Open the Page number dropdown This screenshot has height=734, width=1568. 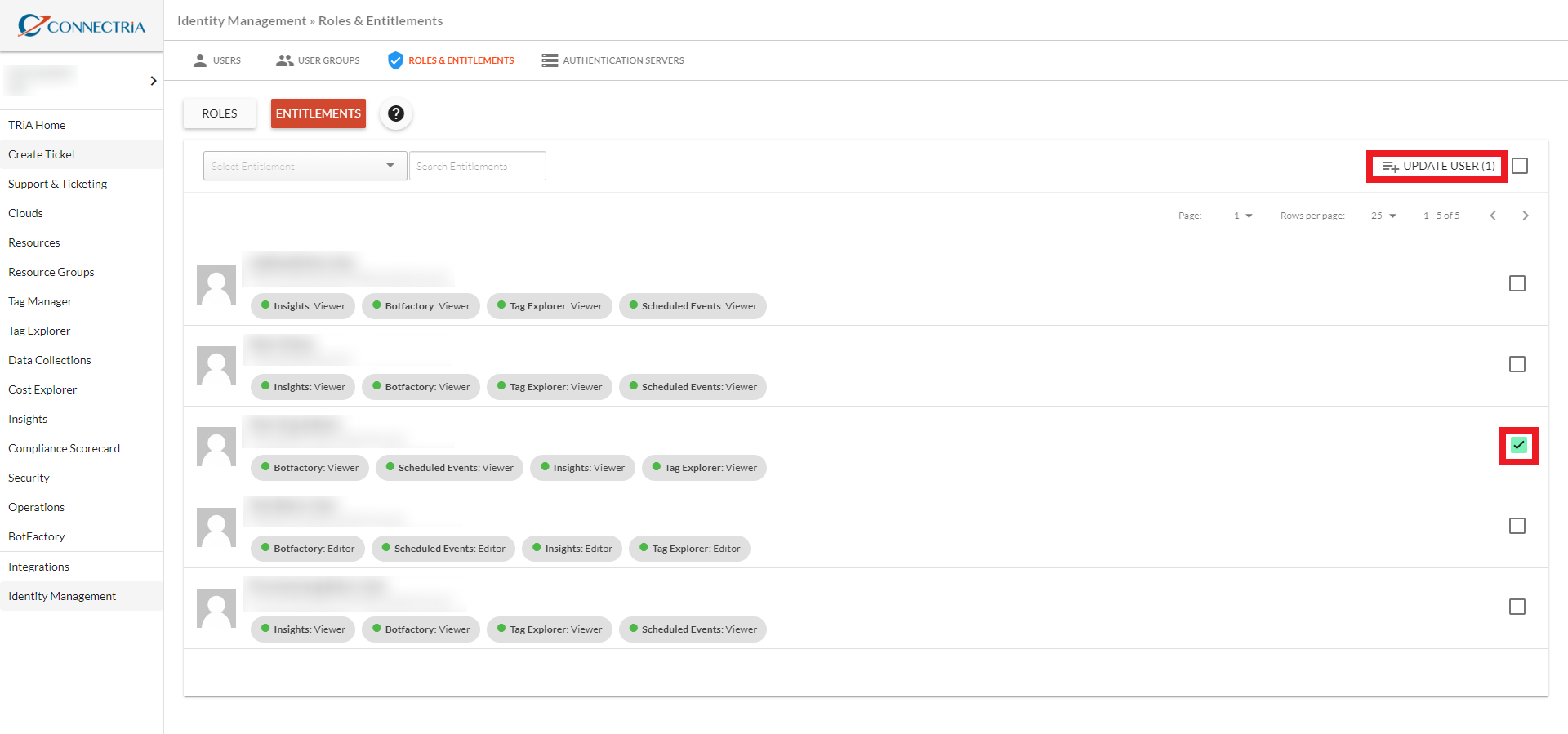click(1243, 216)
